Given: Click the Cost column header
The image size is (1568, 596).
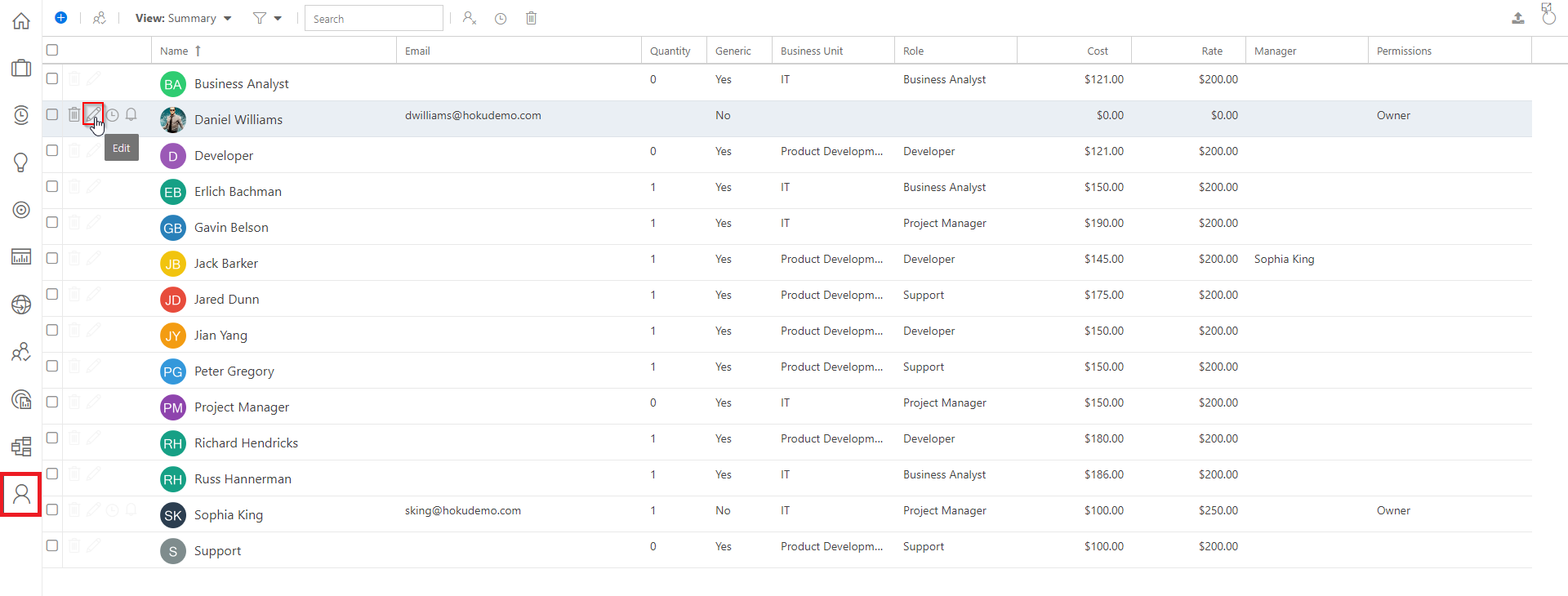Looking at the screenshot, I should click(1098, 51).
